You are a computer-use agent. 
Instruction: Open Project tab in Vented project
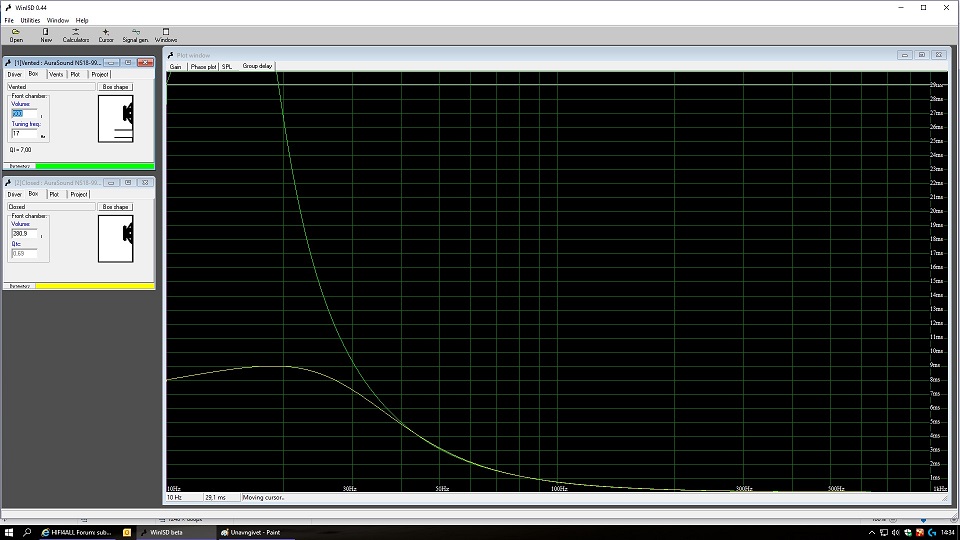pos(100,74)
